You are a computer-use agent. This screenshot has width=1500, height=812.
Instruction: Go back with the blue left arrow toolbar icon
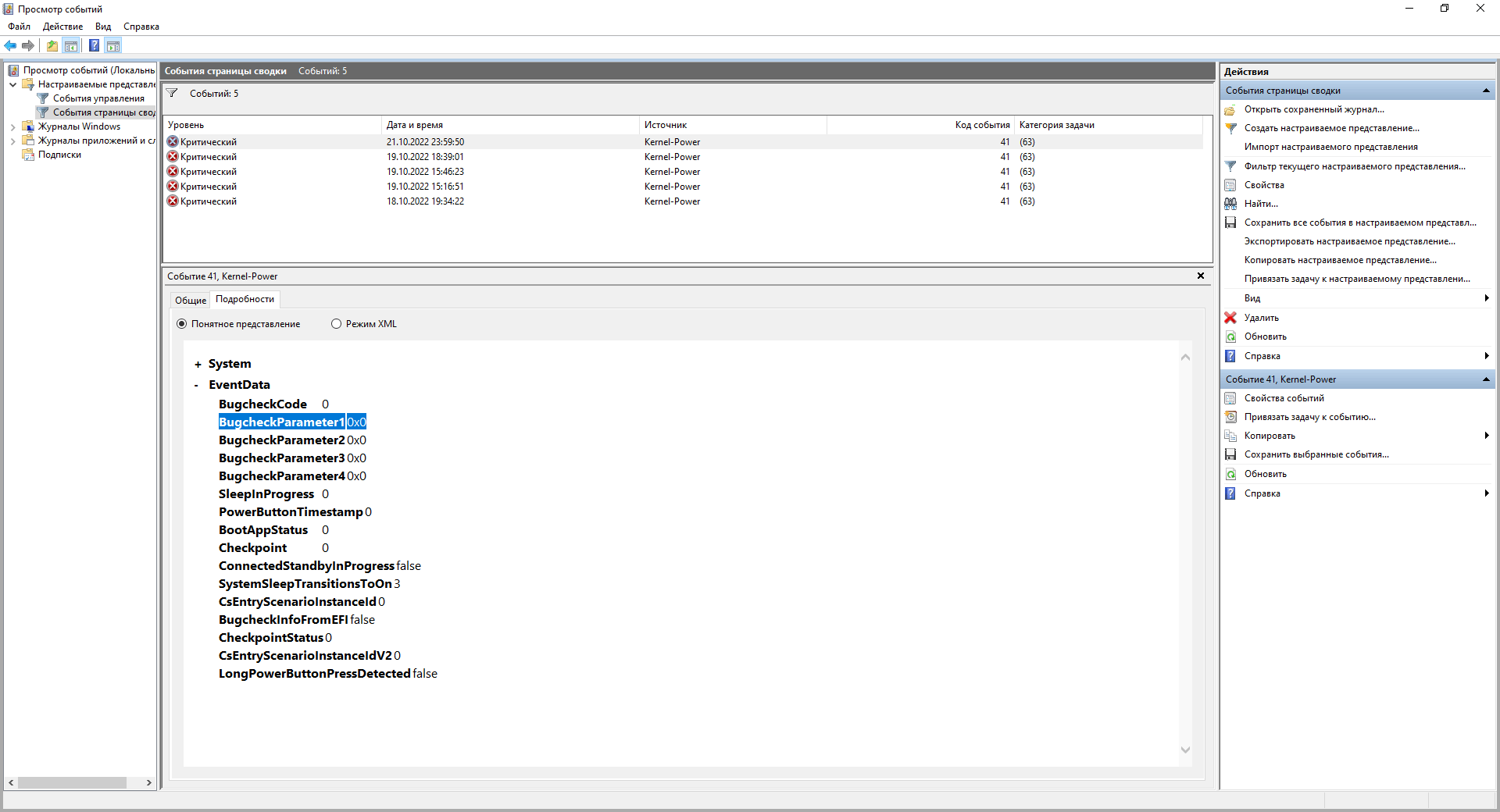(10, 45)
